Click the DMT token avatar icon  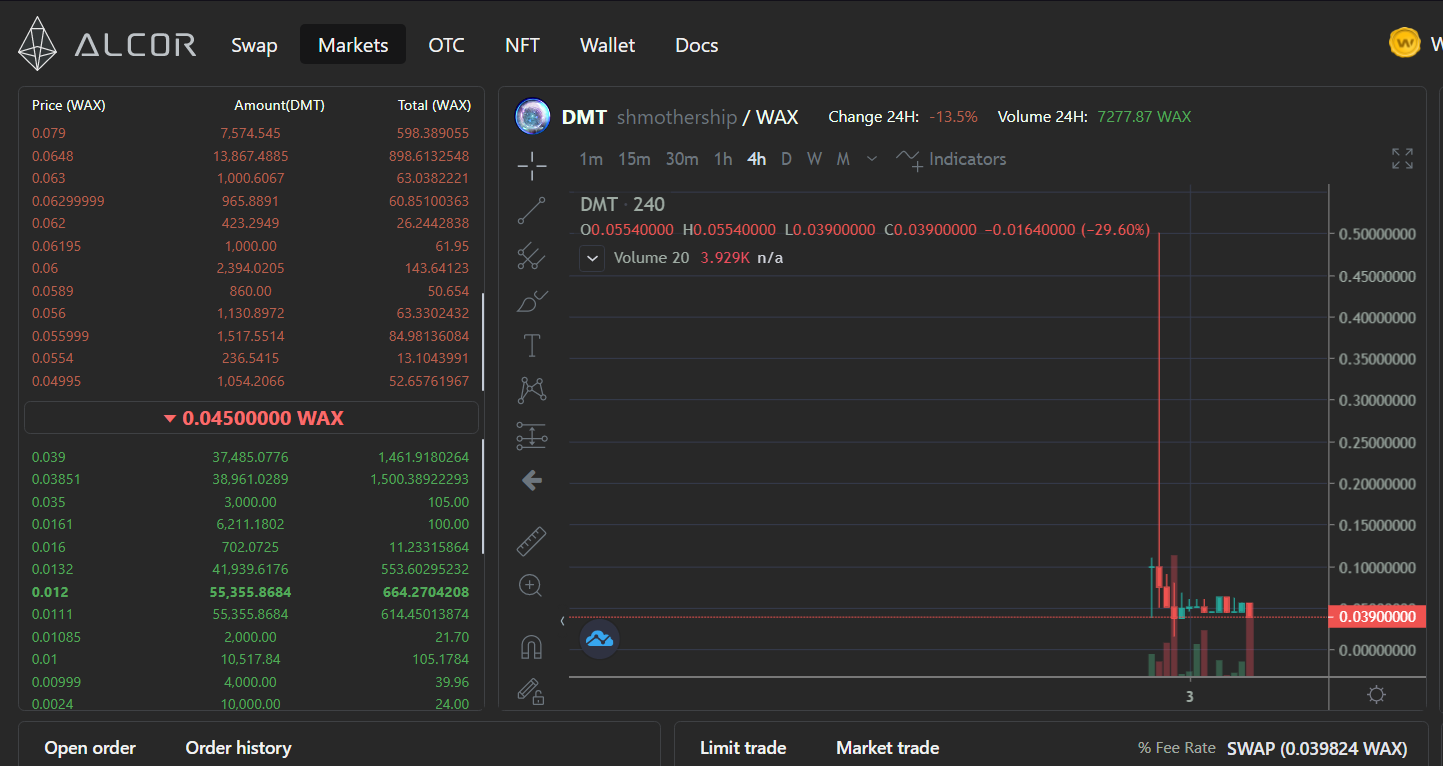533,117
